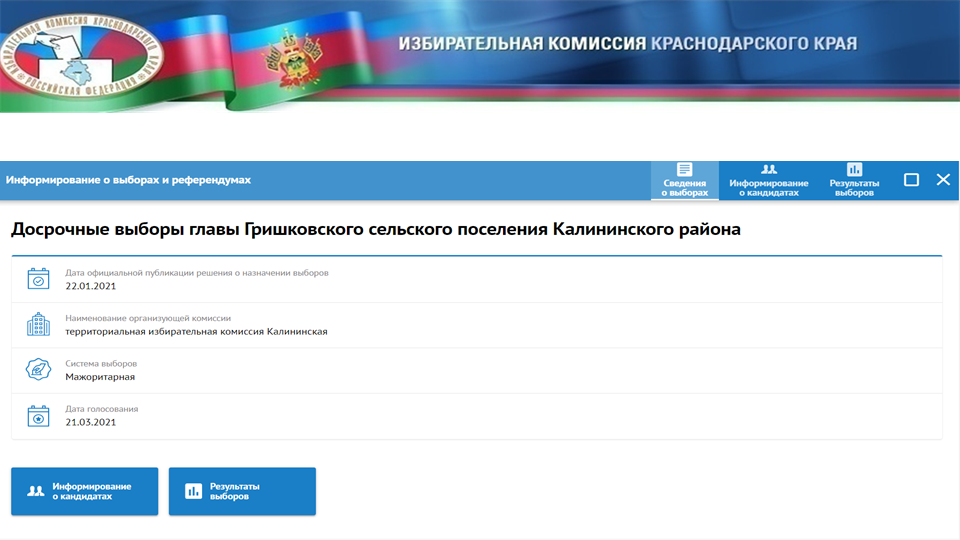Close the elections information panel
The image size is (960, 540).
943,180
